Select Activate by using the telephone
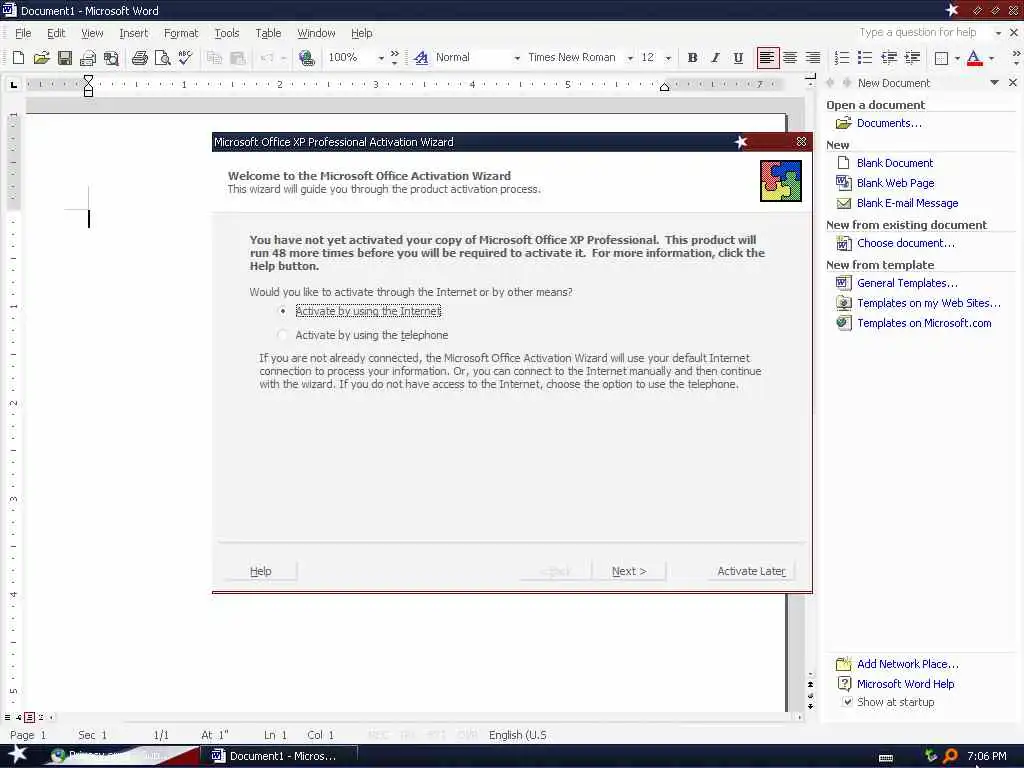 [282, 335]
